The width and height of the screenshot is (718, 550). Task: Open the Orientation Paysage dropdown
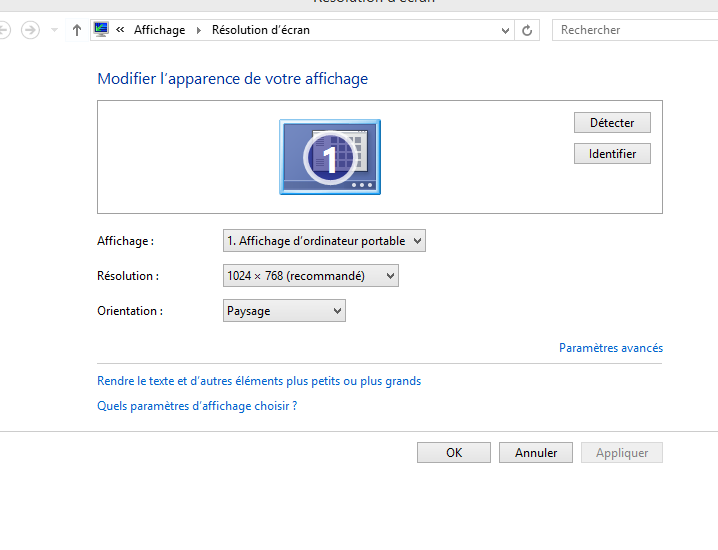tap(284, 311)
